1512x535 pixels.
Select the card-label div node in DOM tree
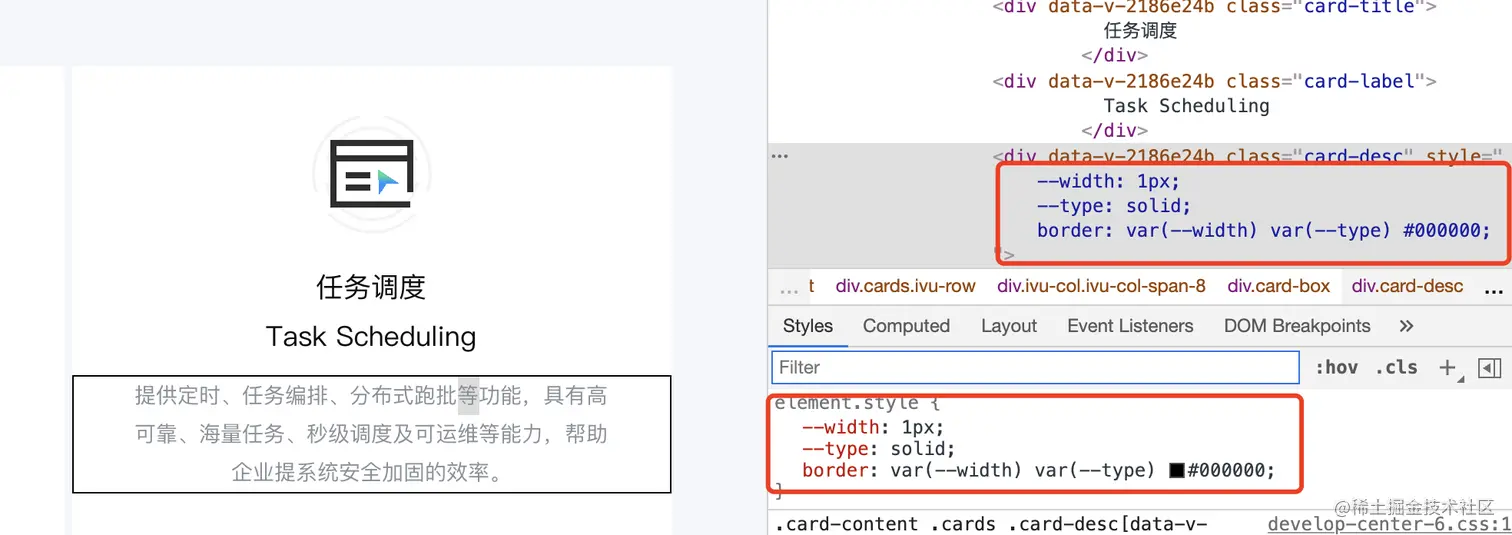(x=1215, y=81)
